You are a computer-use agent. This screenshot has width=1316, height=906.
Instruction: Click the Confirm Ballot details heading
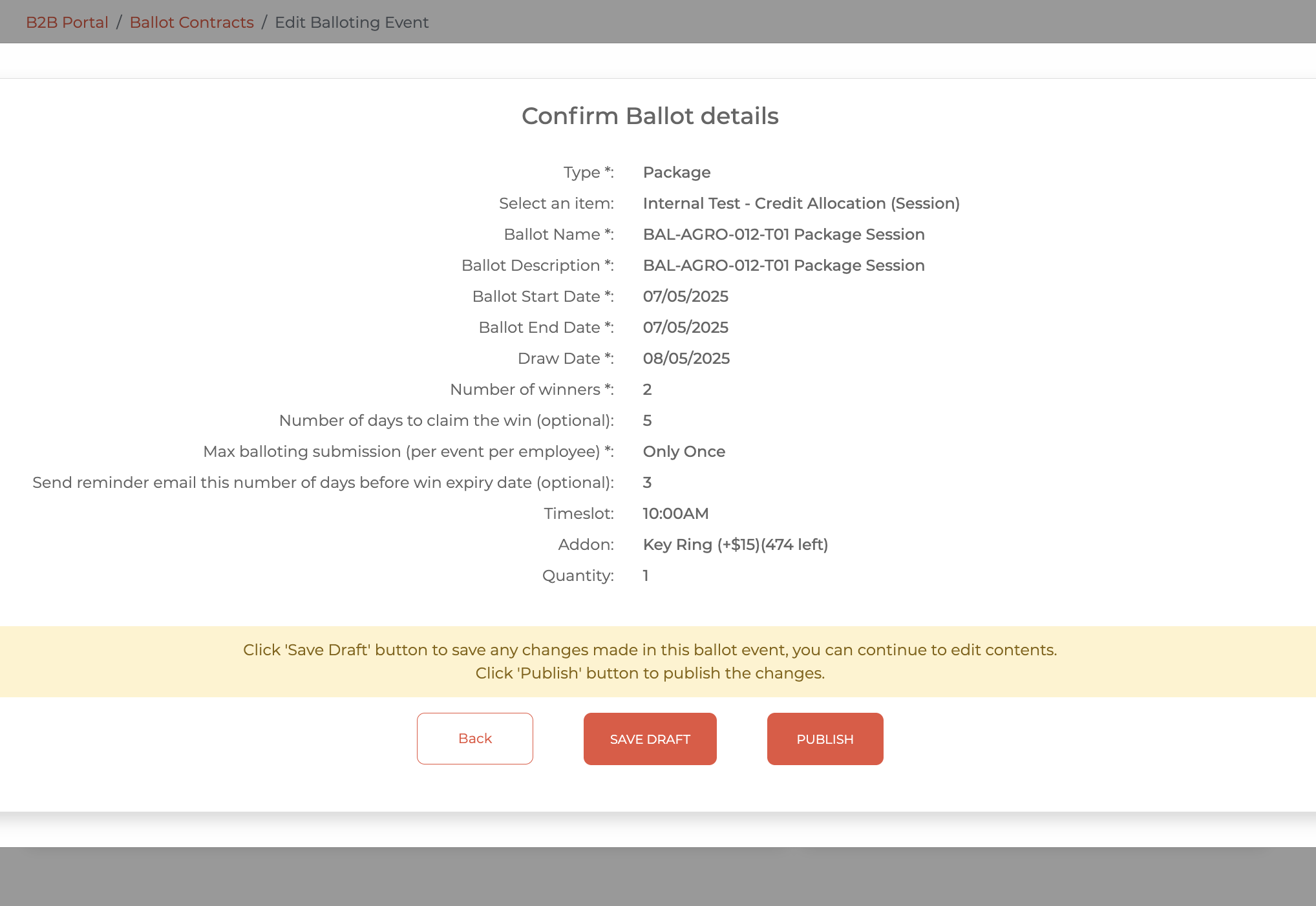650,116
